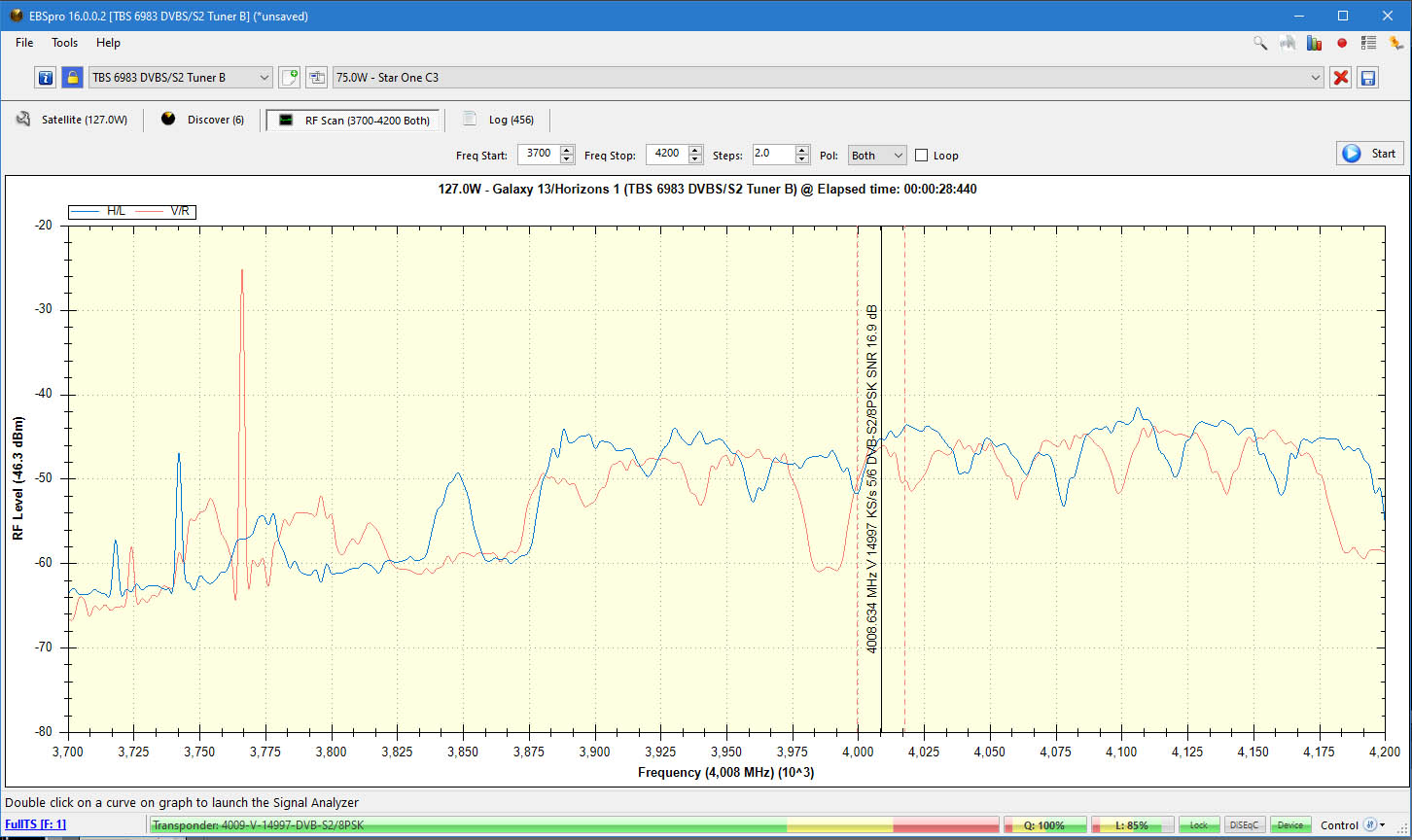Switch to the Satellite (127.0W) tab
The width and height of the screenshot is (1412, 840).
point(71,120)
